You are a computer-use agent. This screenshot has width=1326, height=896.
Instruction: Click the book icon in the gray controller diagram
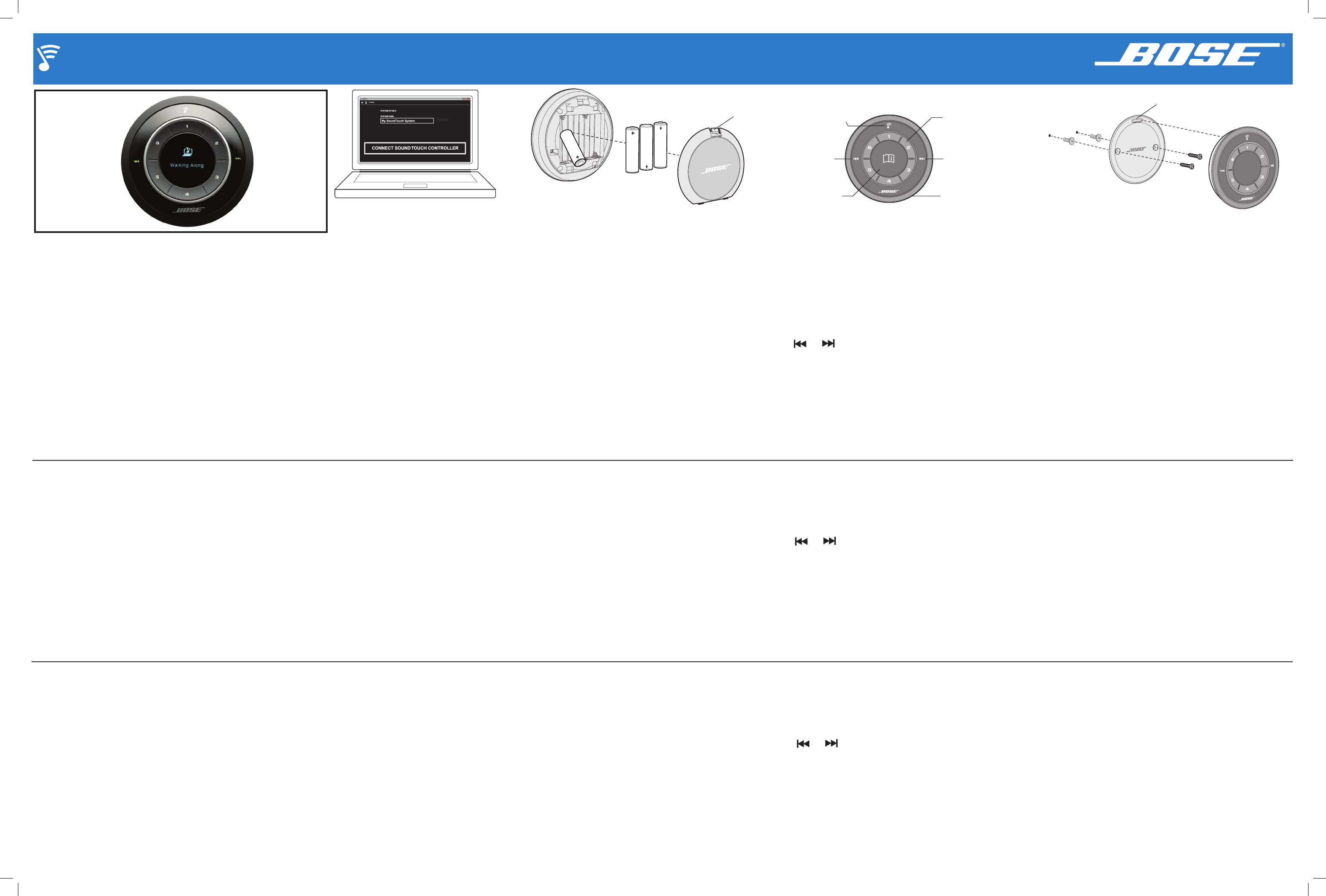pos(888,159)
